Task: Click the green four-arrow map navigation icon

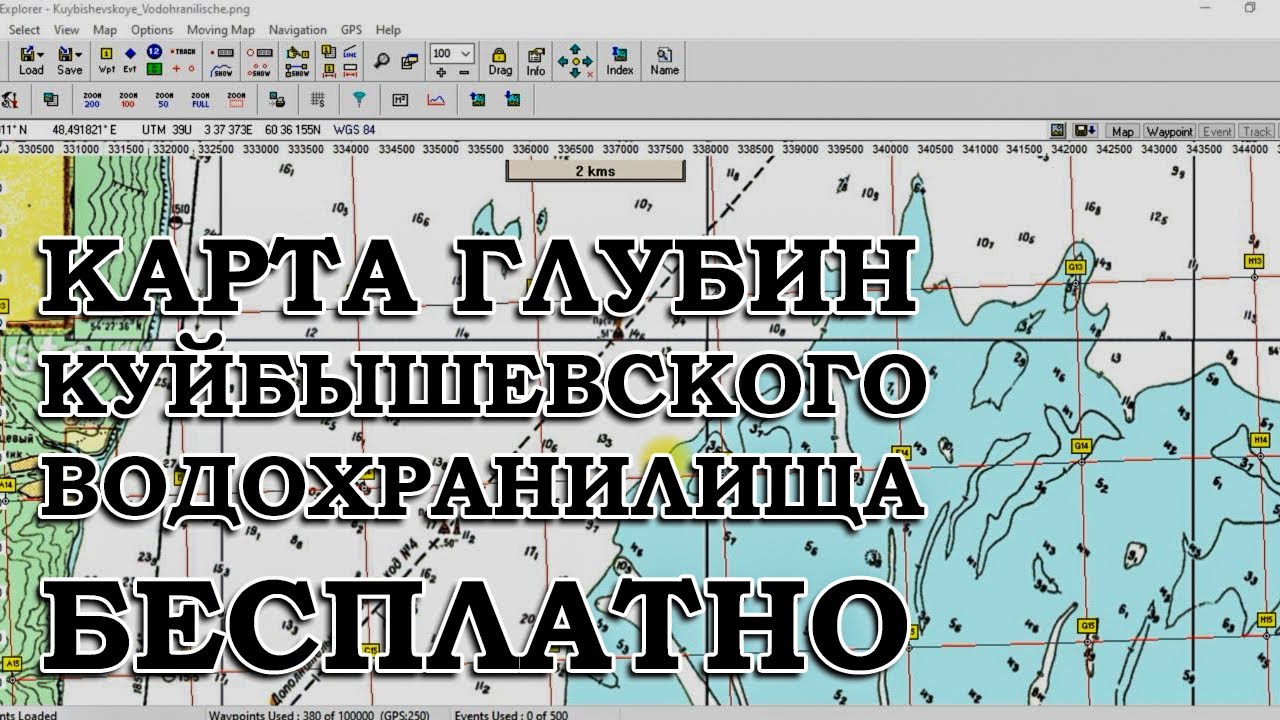Action: pos(575,61)
